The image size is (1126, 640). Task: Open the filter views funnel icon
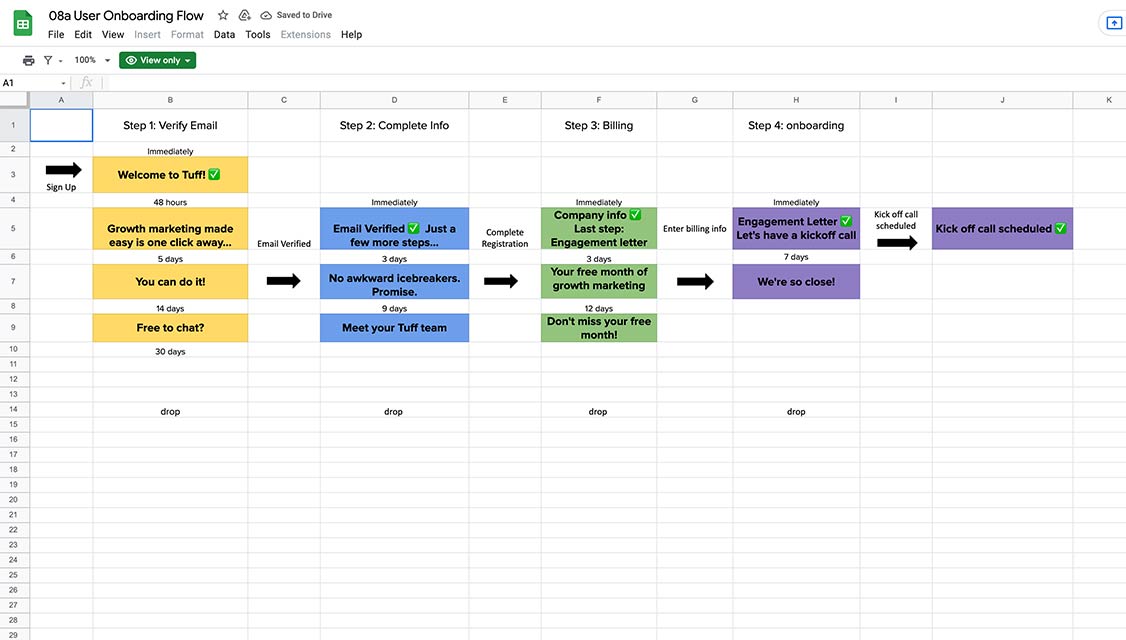coord(48,60)
